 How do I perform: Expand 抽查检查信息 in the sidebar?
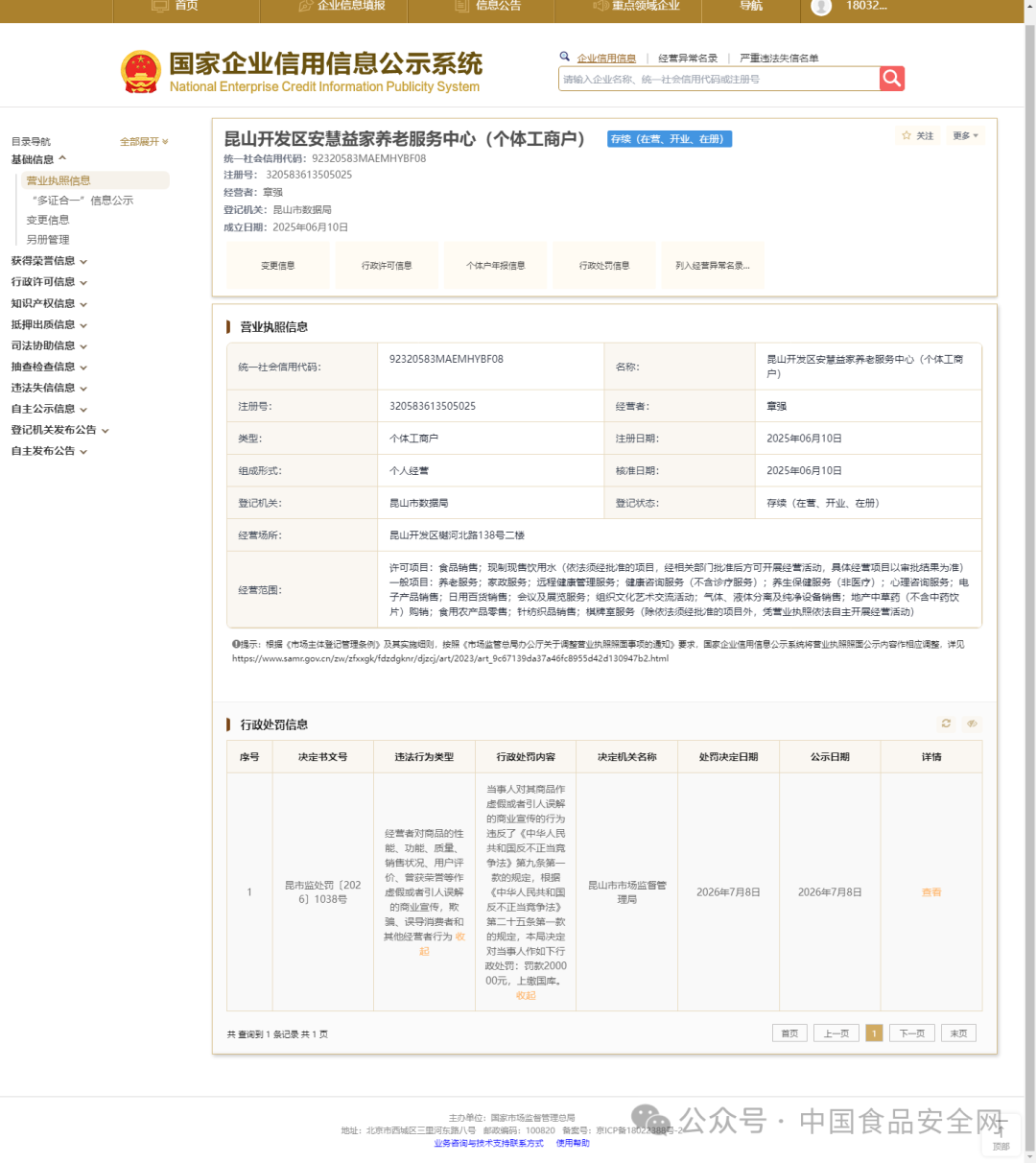click(49, 367)
